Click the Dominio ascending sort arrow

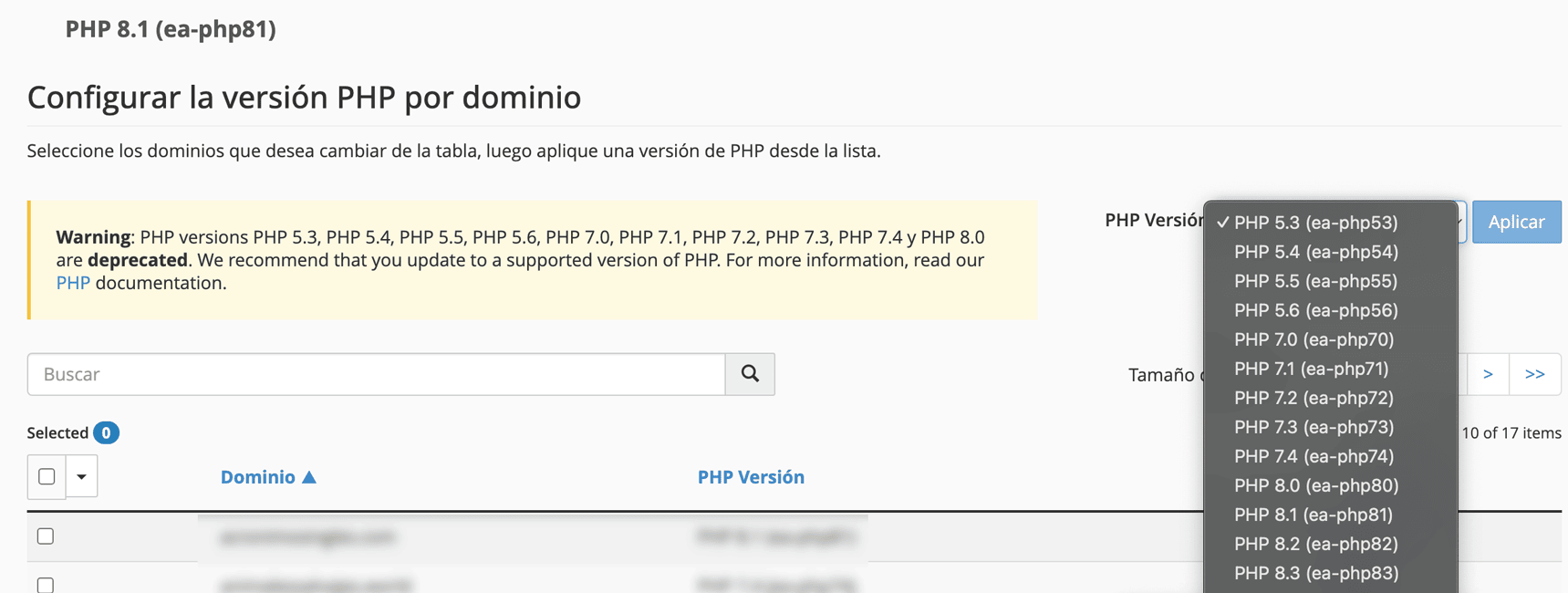click(309, 477)
